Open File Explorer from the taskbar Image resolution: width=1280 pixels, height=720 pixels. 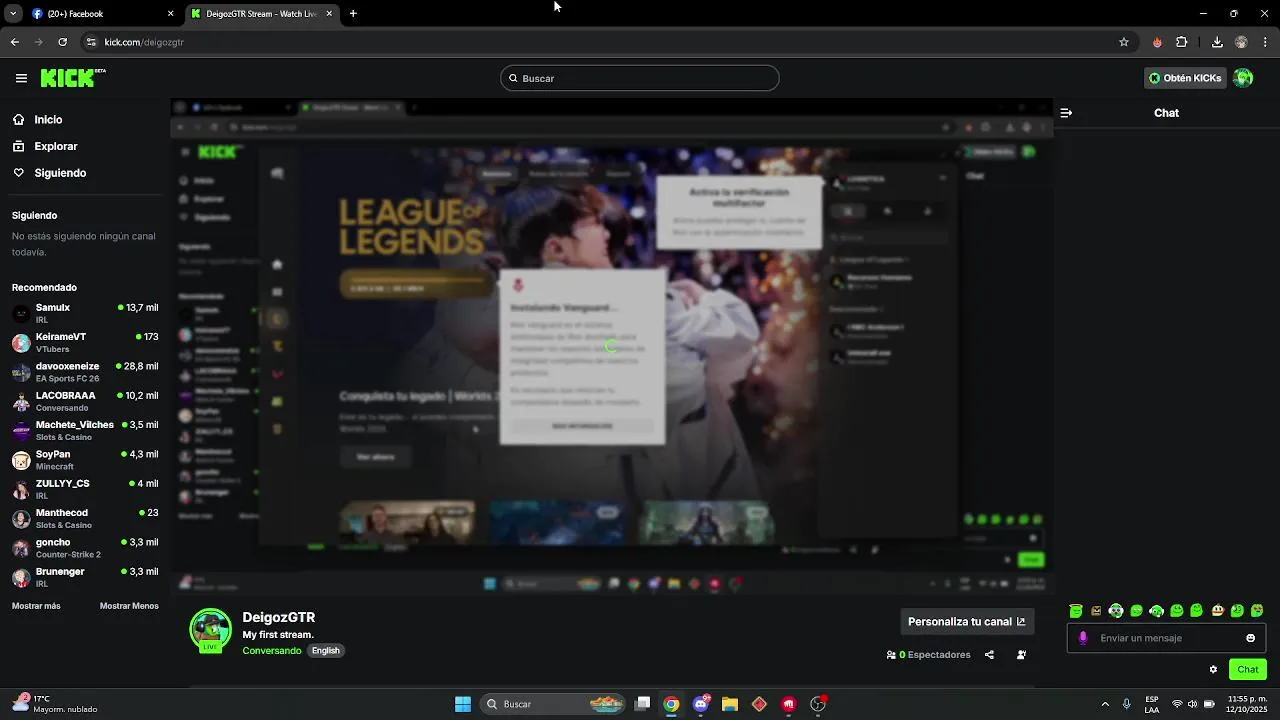[x=730, y=704]
